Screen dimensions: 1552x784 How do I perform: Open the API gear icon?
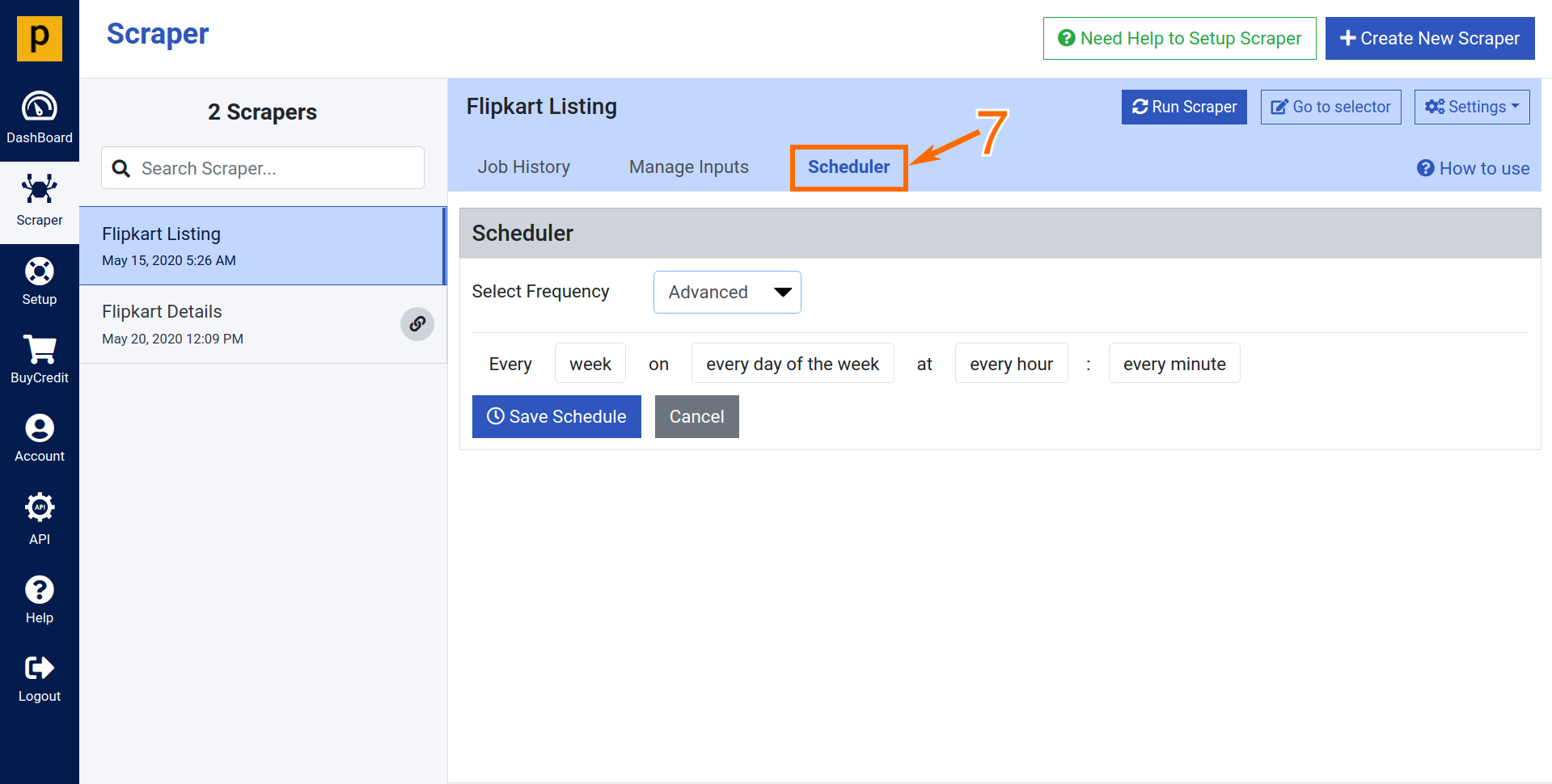pos(39,508)
